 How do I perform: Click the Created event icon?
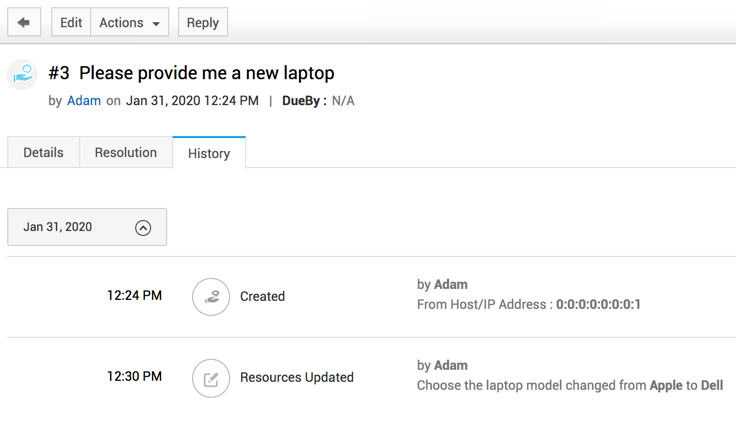[x=211, y=297]
